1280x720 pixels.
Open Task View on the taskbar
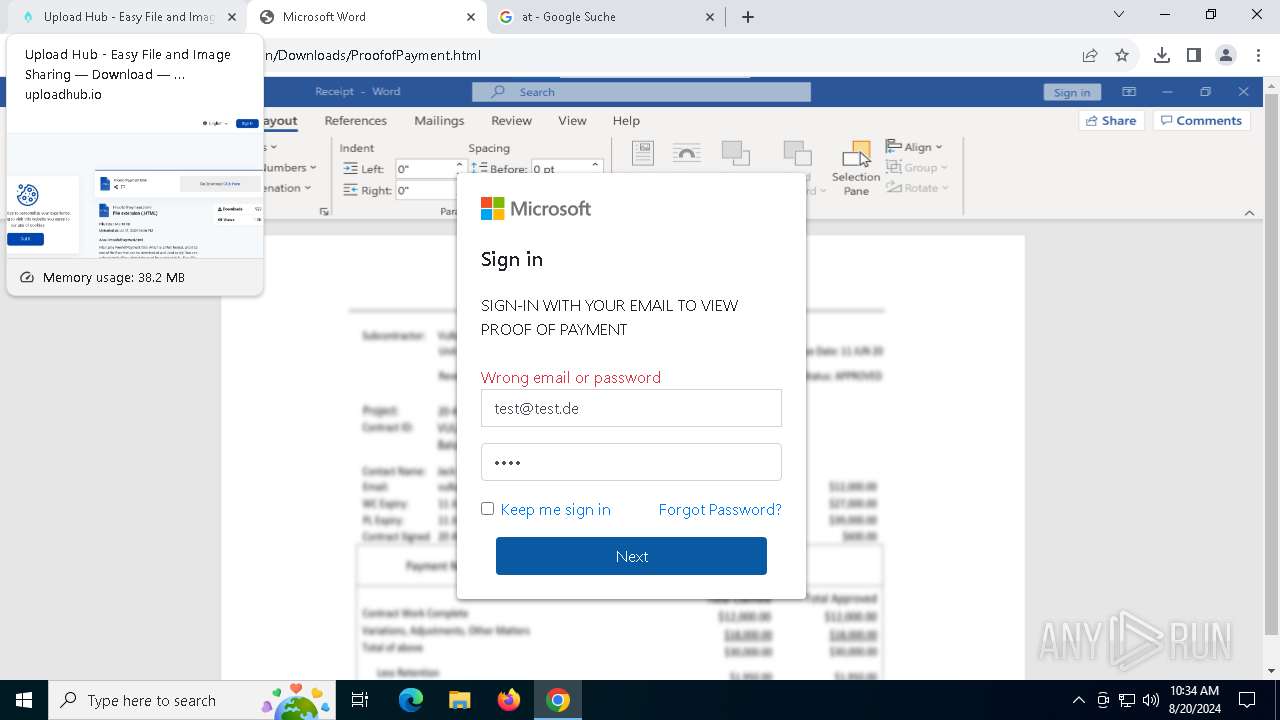pyautogui.click(x=360, y=700)
